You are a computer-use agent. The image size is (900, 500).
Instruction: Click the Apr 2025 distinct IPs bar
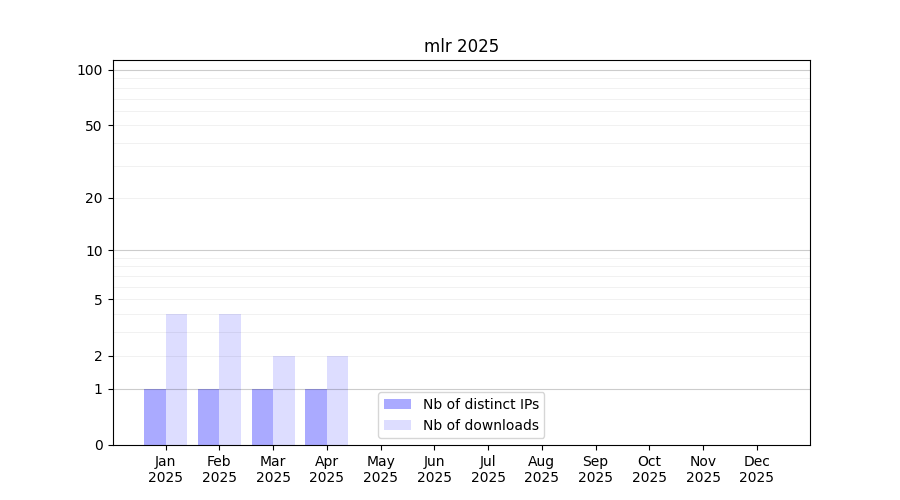pos(316,417)
